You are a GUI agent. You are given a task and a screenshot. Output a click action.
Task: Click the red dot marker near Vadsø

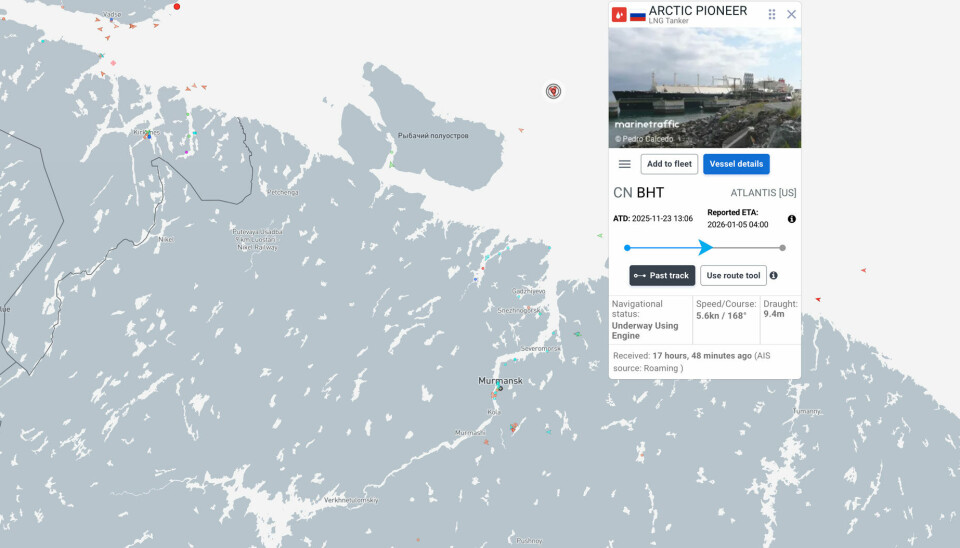[x=177, y=7]
